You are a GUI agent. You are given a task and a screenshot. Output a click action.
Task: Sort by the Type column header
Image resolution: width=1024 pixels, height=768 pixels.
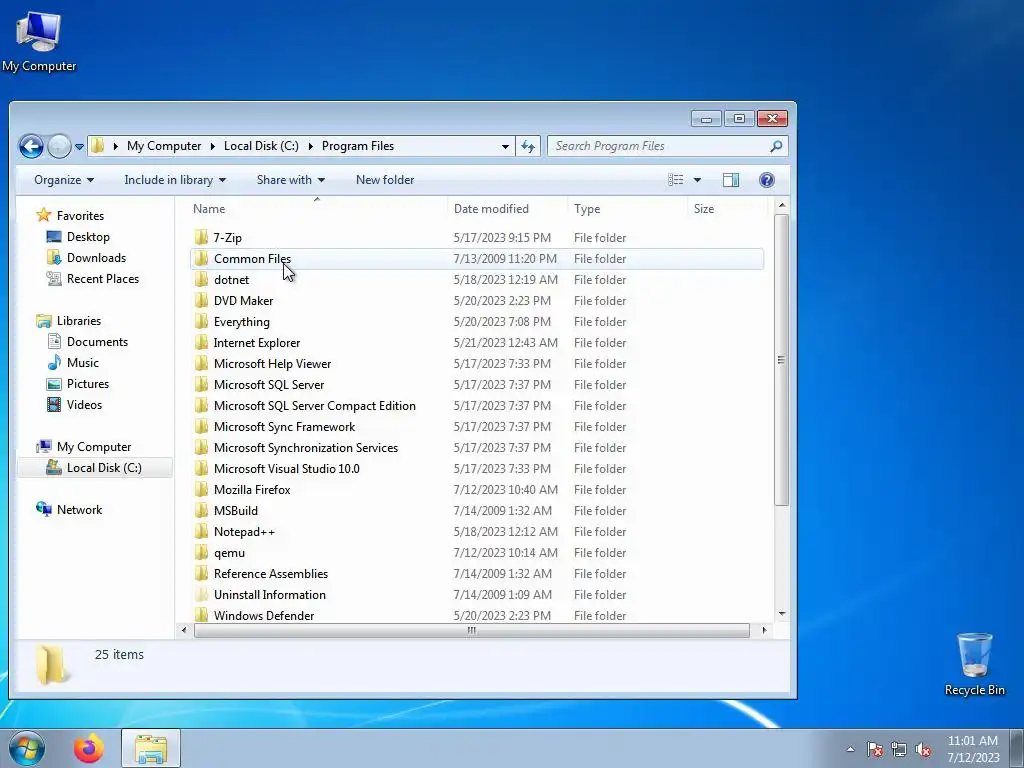point(626,209)
